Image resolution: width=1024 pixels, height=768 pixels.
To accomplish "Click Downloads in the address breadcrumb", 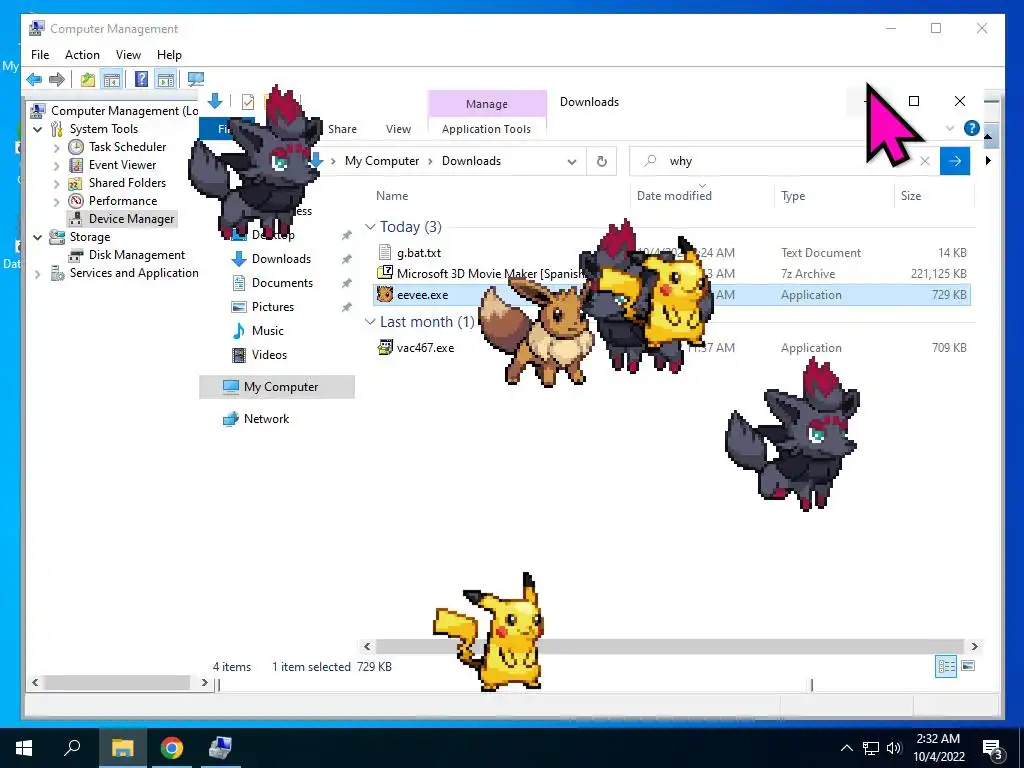I will coord(472,161).
